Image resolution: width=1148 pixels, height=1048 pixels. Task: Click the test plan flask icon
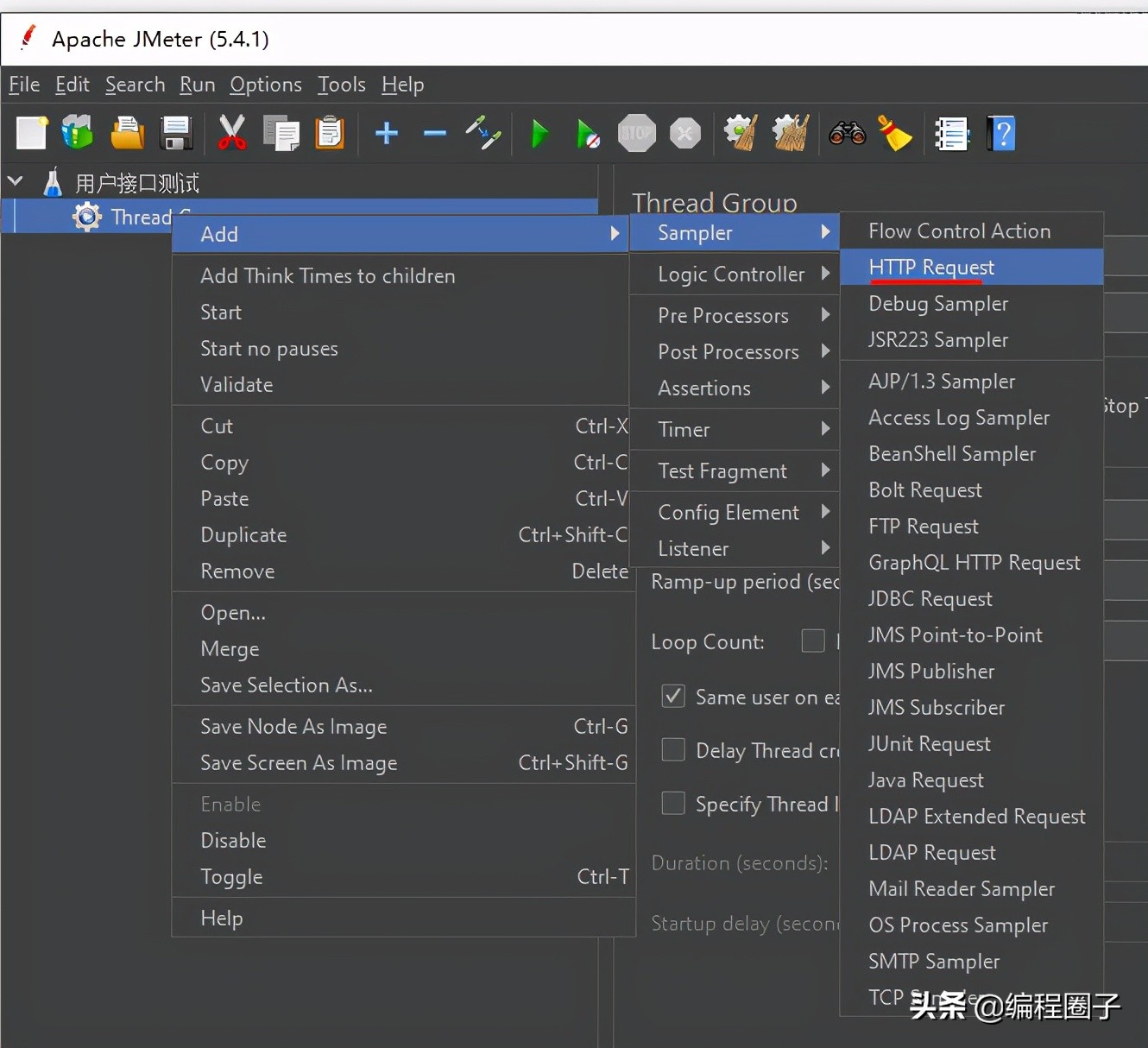53,182
